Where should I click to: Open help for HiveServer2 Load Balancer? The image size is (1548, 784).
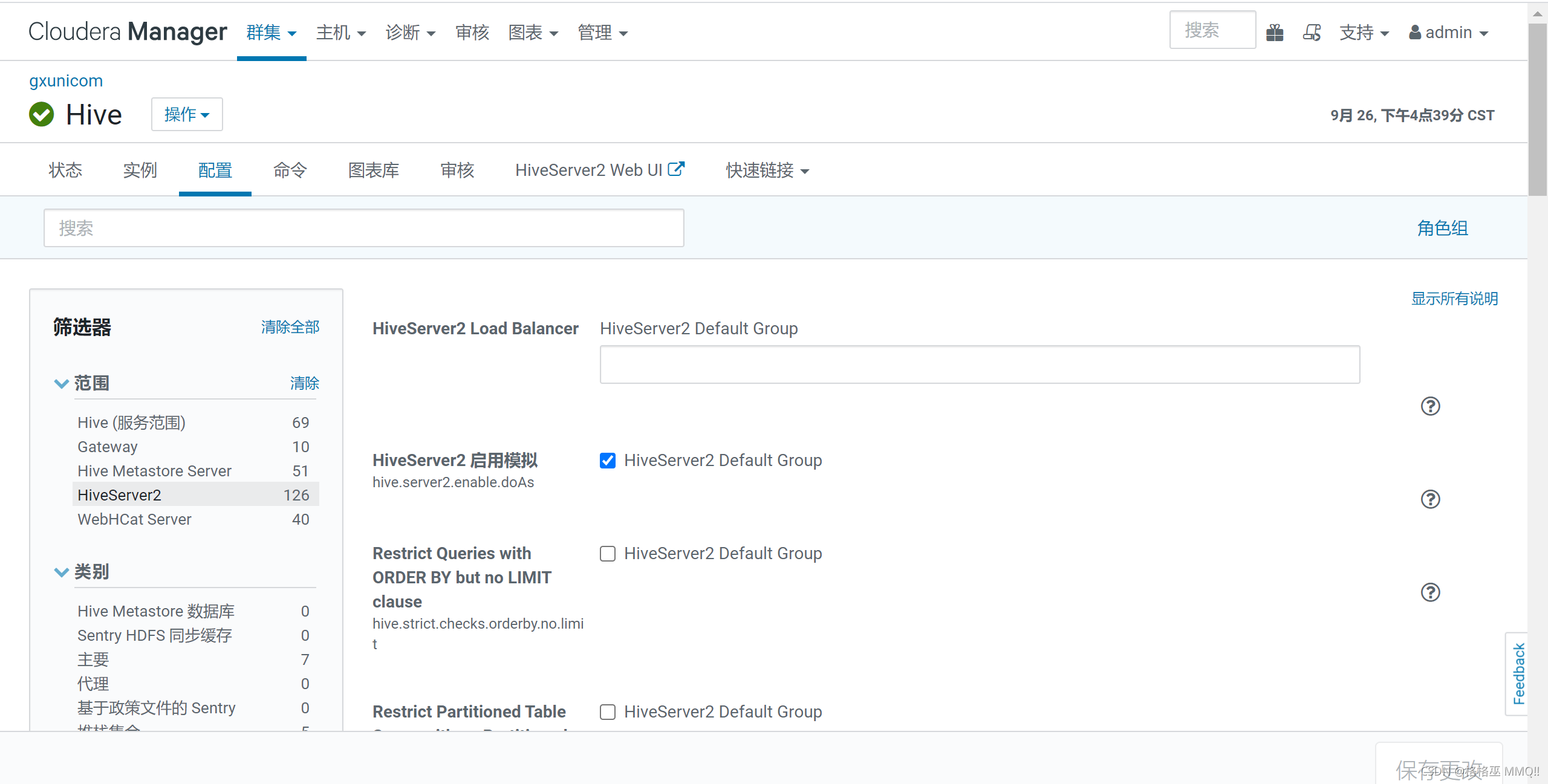click(x=1430, y=406)
